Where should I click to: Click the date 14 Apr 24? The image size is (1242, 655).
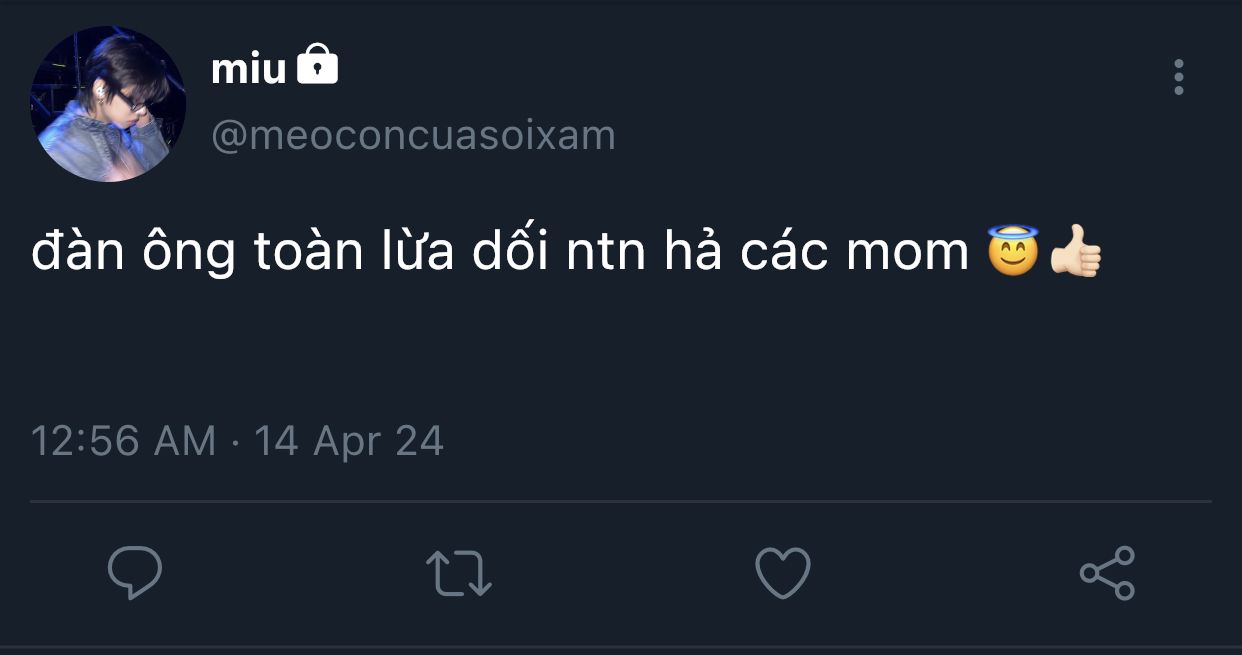(x=349, y=441)
